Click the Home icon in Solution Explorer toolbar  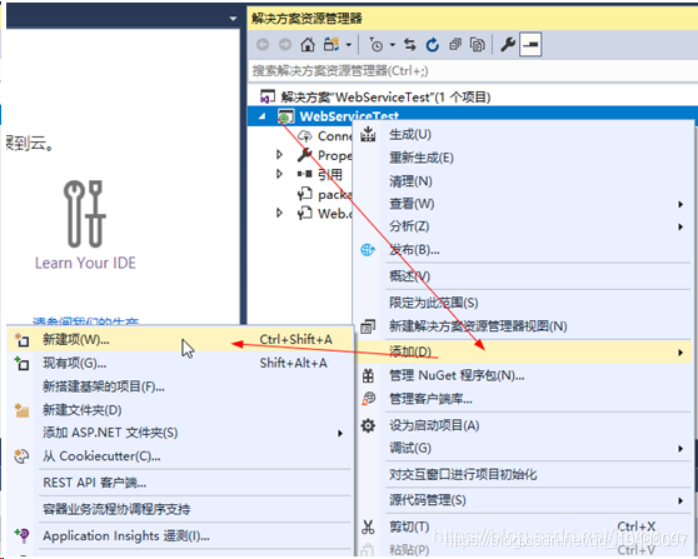(308, 45)
